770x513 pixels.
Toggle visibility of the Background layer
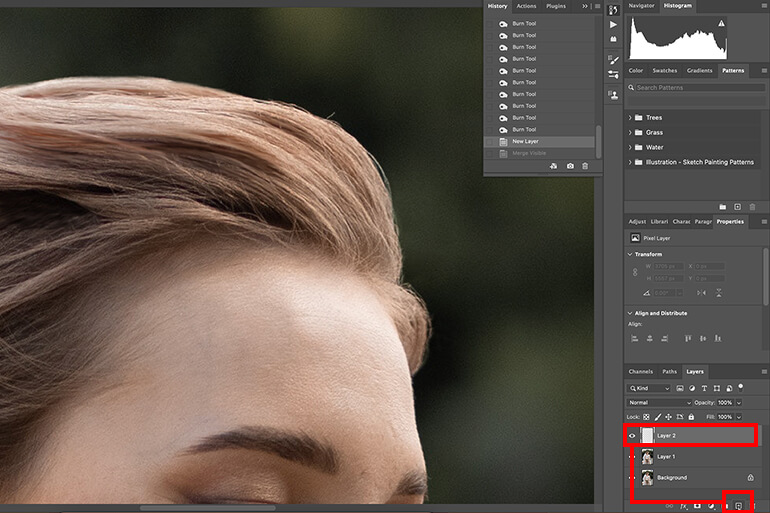pyautogui.click(x=632, y=478)
